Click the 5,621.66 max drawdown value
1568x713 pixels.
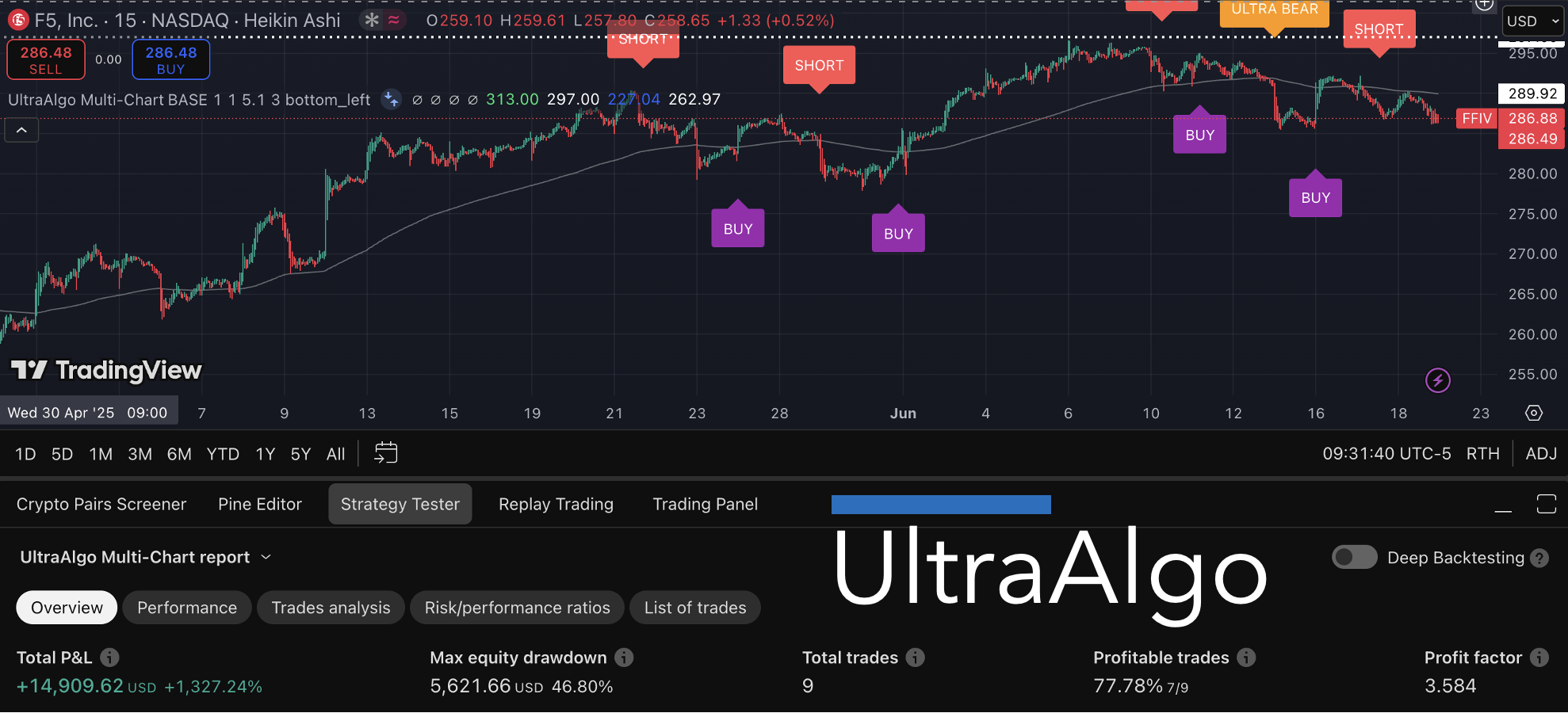coord(470,686)
